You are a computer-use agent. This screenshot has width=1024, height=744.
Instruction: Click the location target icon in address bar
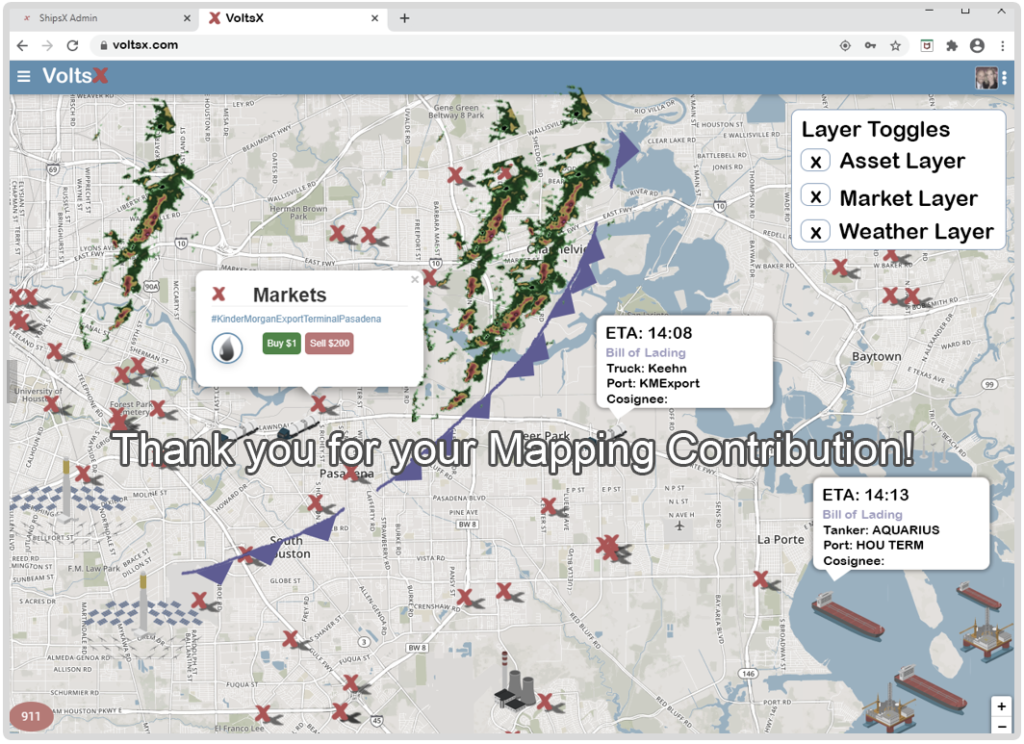pos(845,45)
